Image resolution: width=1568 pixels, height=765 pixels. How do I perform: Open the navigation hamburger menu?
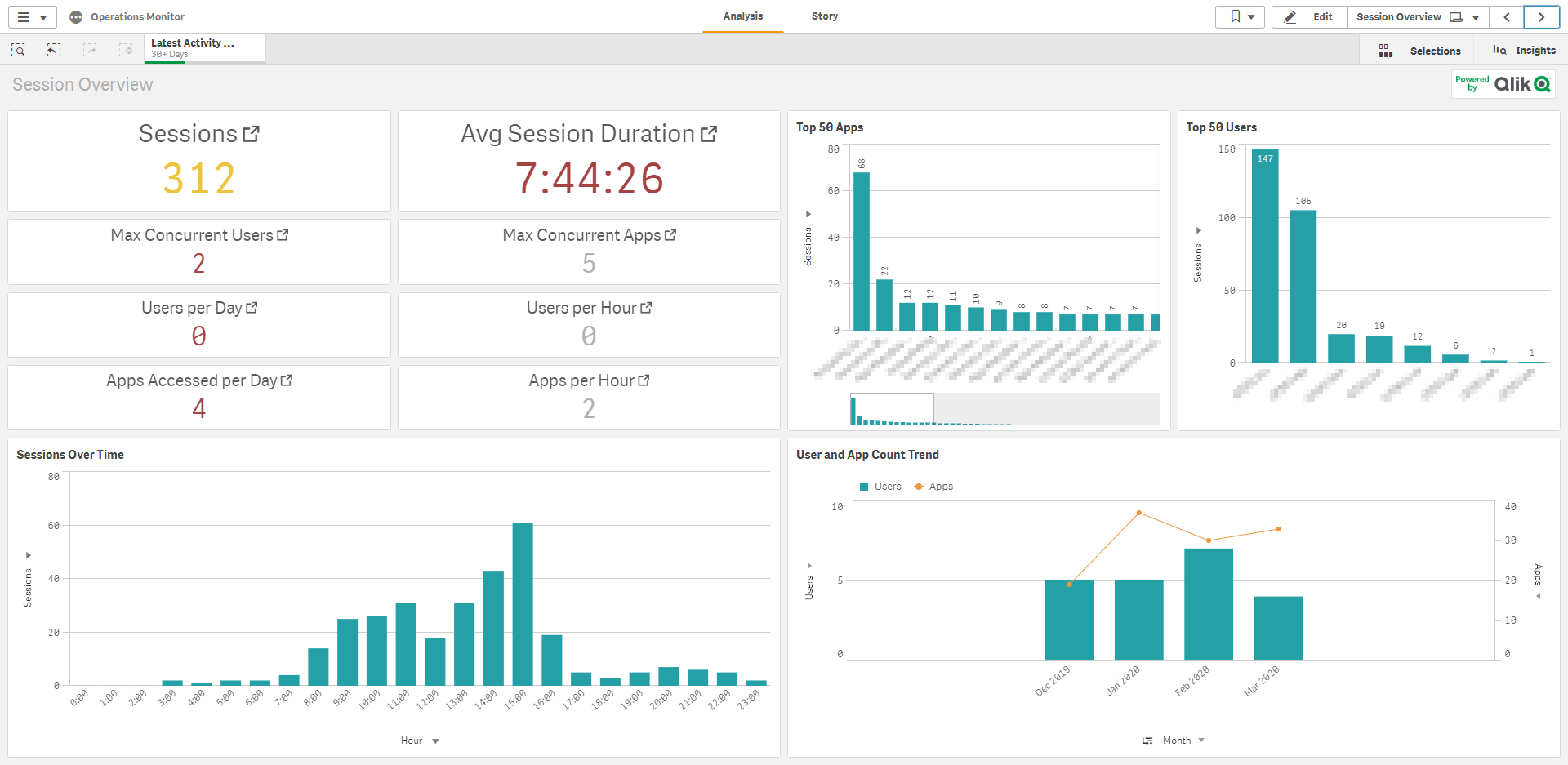coord(32,17)
